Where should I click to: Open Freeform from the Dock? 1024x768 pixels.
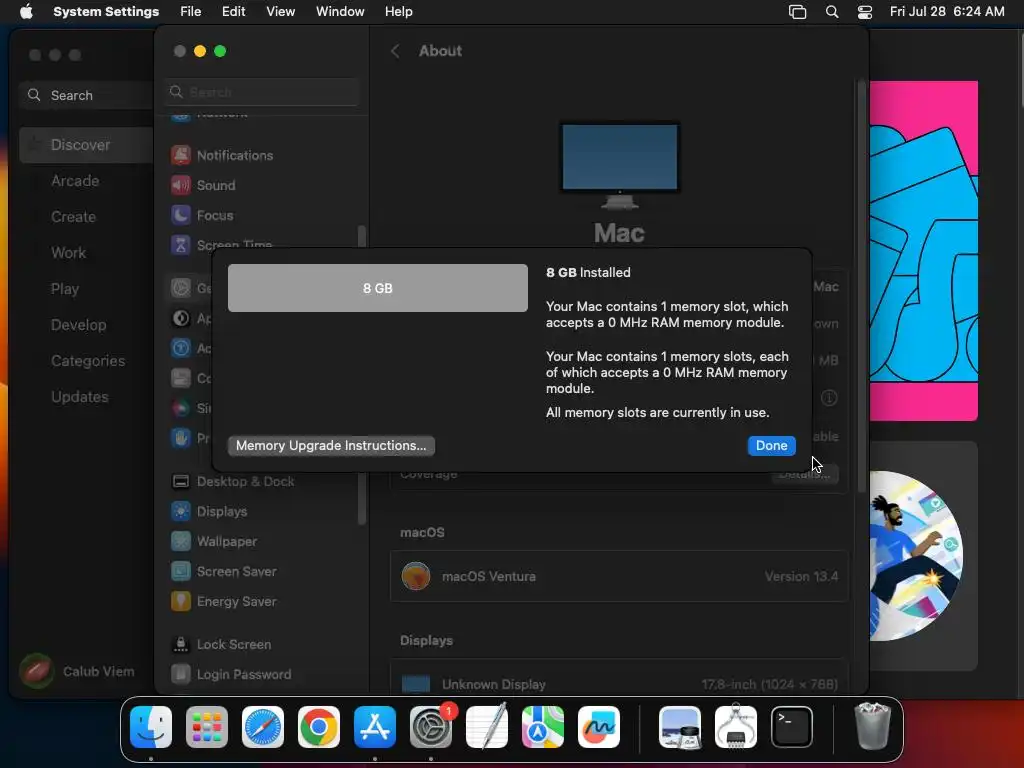click(599, 727)
